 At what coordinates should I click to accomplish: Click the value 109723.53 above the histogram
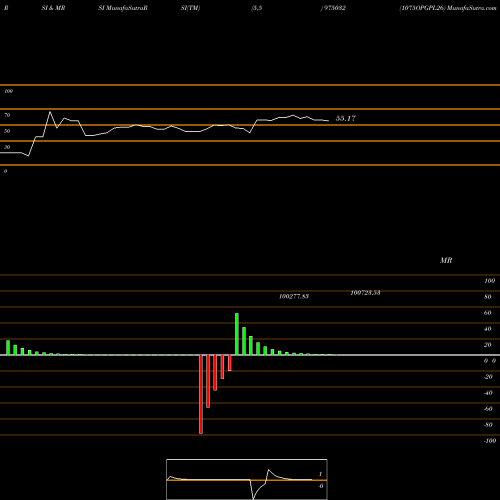[365, 293]
